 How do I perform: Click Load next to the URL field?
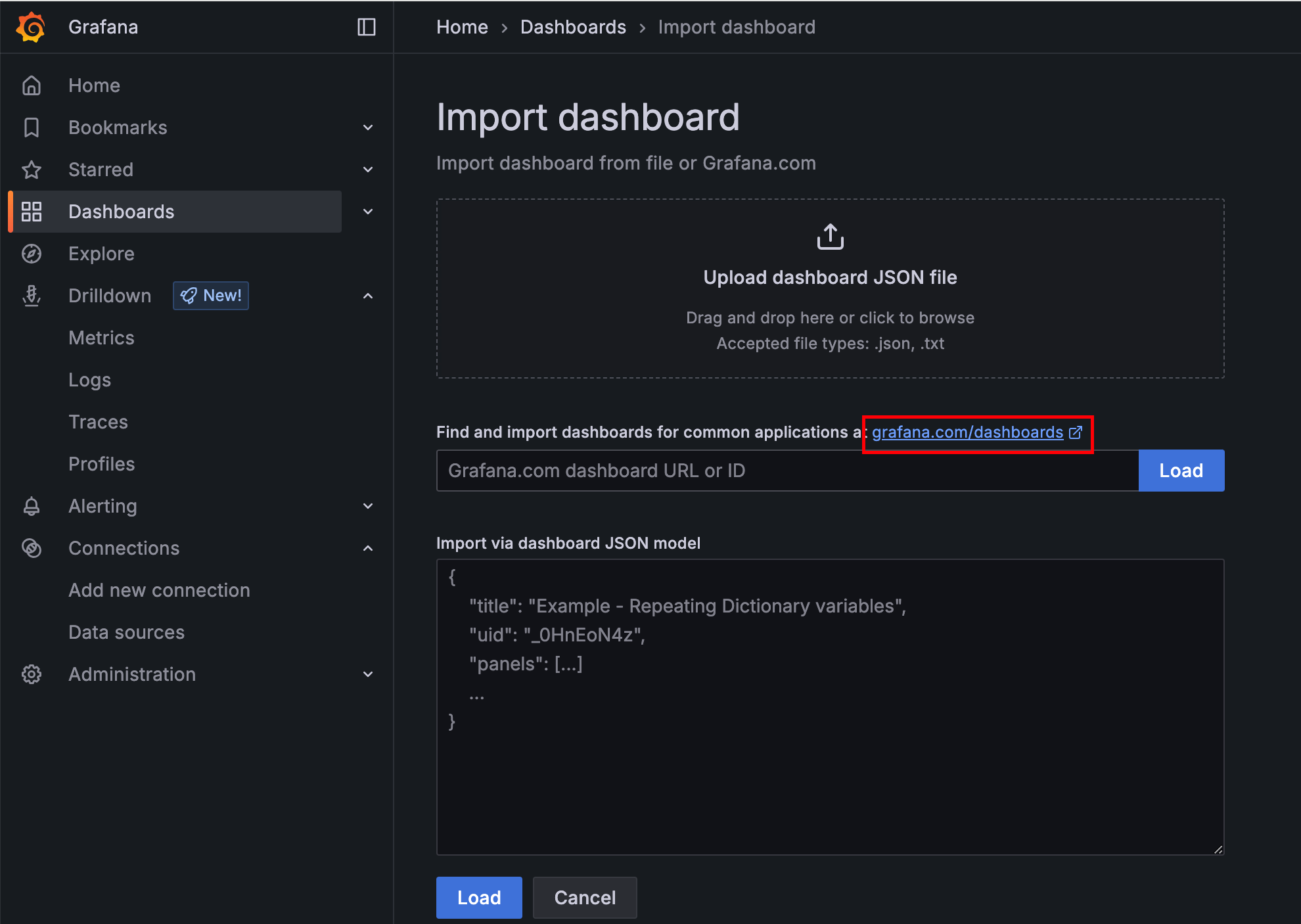pyautogui.click(x=1181, y=471)
